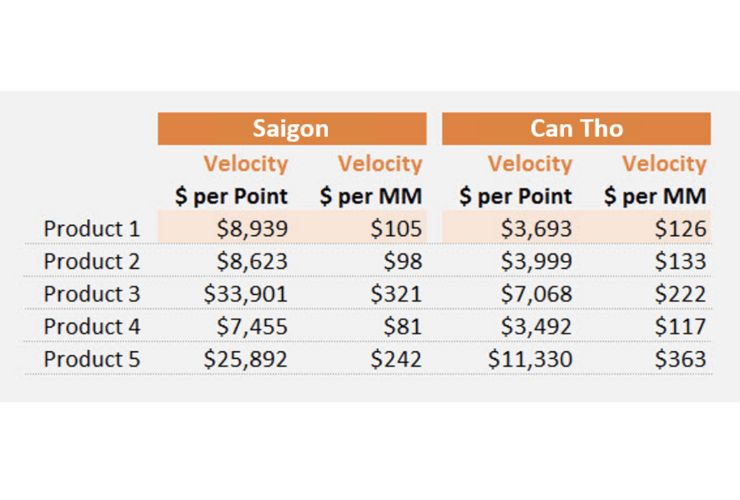The image size is (740, 500).
Task: Select the $25,892 cell for Product 5
Action: 245,359
